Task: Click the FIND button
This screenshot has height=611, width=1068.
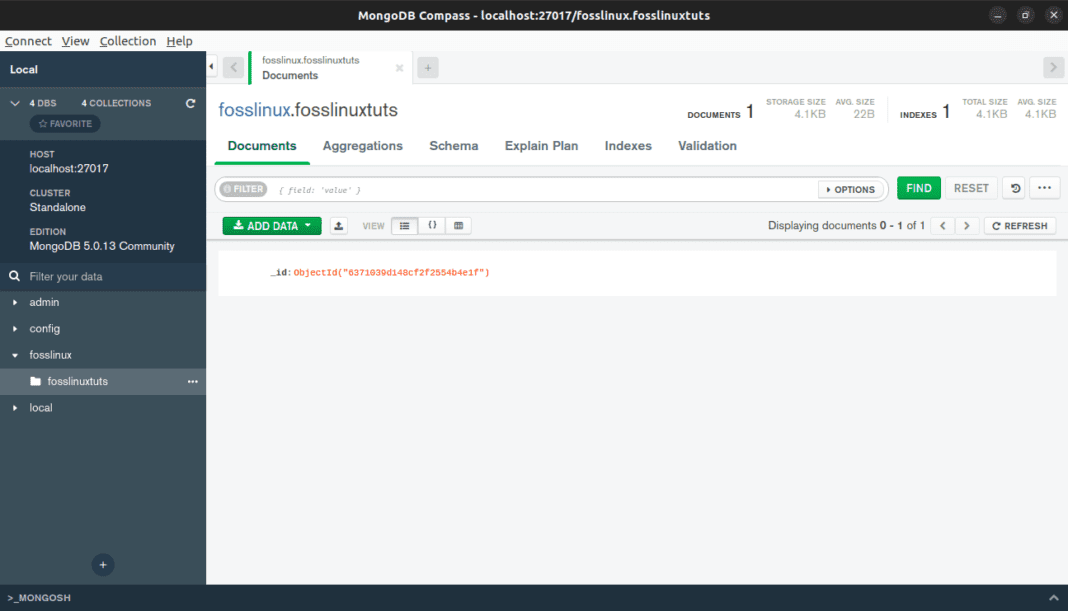Action: pyautogui.click(x=918, y=188)
